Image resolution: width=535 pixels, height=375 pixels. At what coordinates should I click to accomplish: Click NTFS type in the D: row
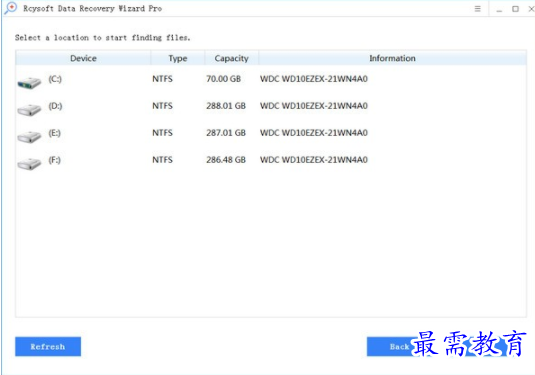coord(162,106)
